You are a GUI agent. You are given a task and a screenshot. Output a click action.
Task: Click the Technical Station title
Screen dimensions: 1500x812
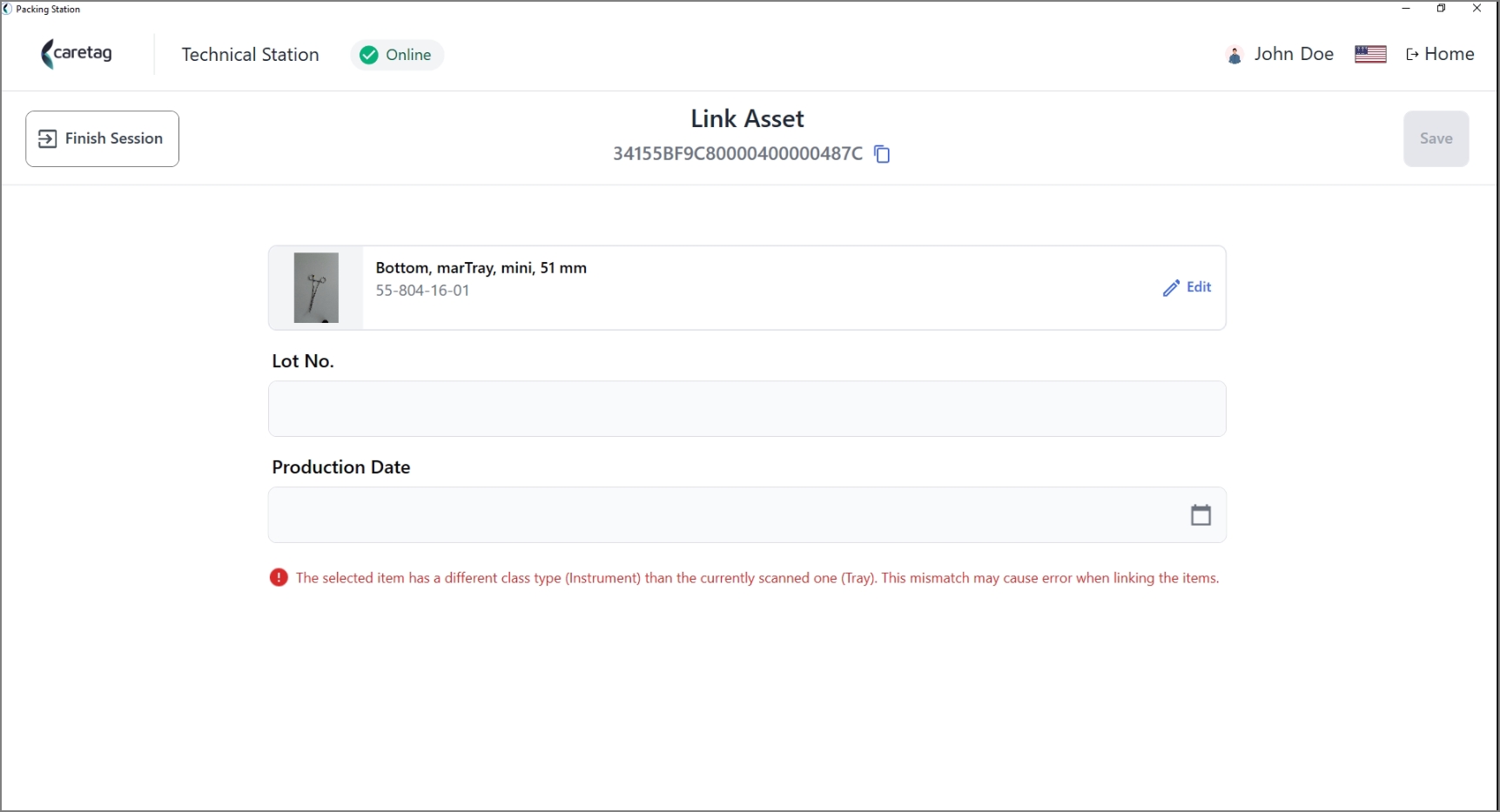[x=250, y=55]
